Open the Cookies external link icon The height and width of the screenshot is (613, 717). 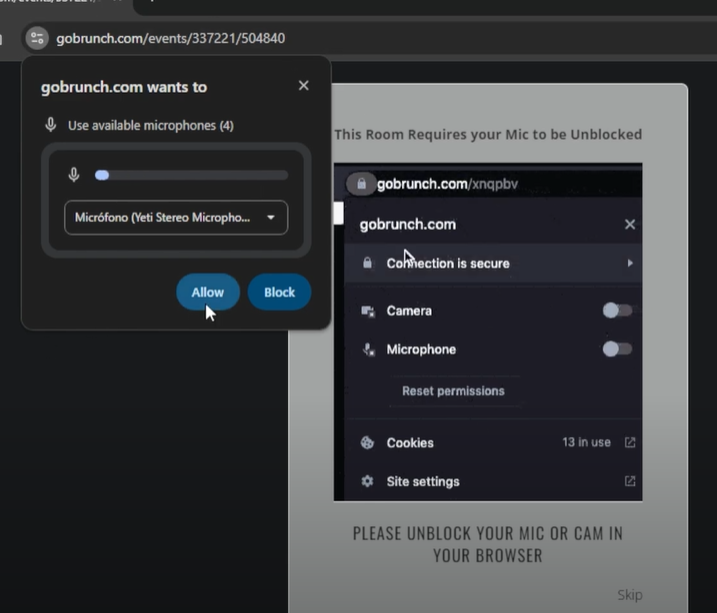pos(630,442)
